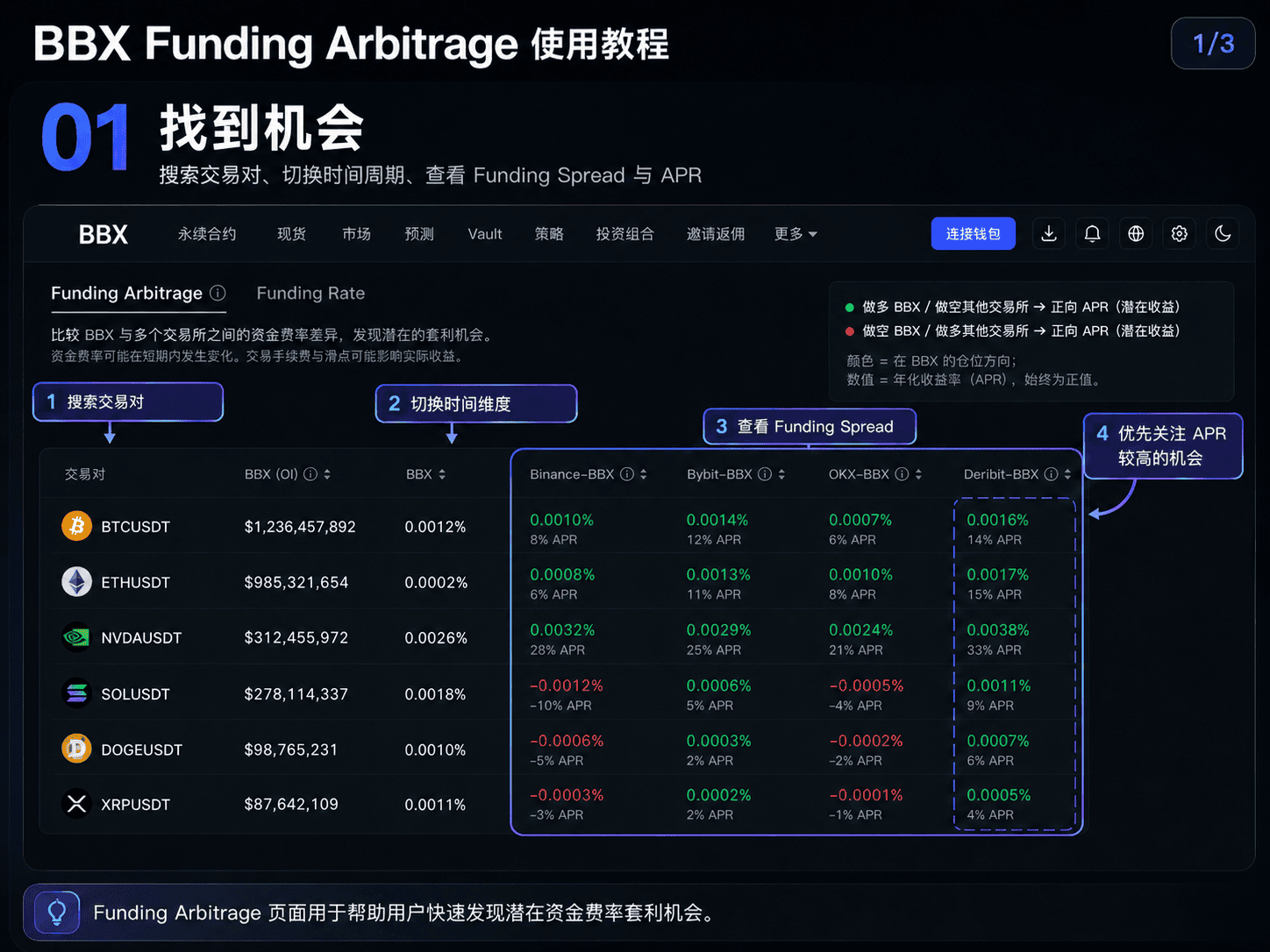Click the 0.0017% Deribit spread for ETHUSDT
The image size is (1270, 952).
click(998, 575)
